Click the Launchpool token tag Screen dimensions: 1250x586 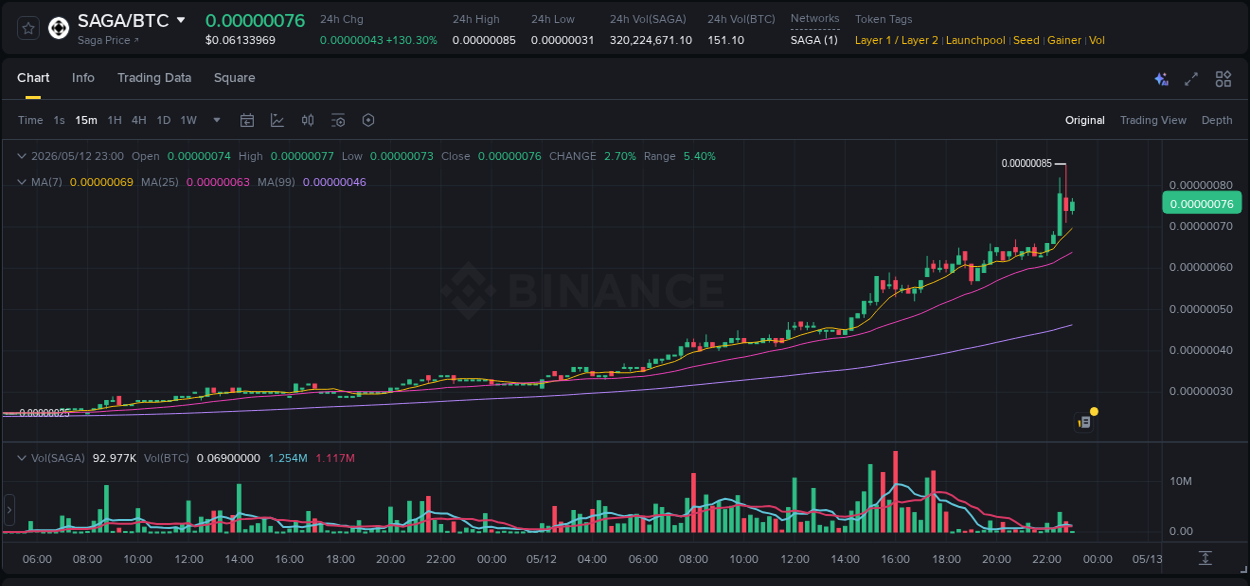[x=975, y=40]
